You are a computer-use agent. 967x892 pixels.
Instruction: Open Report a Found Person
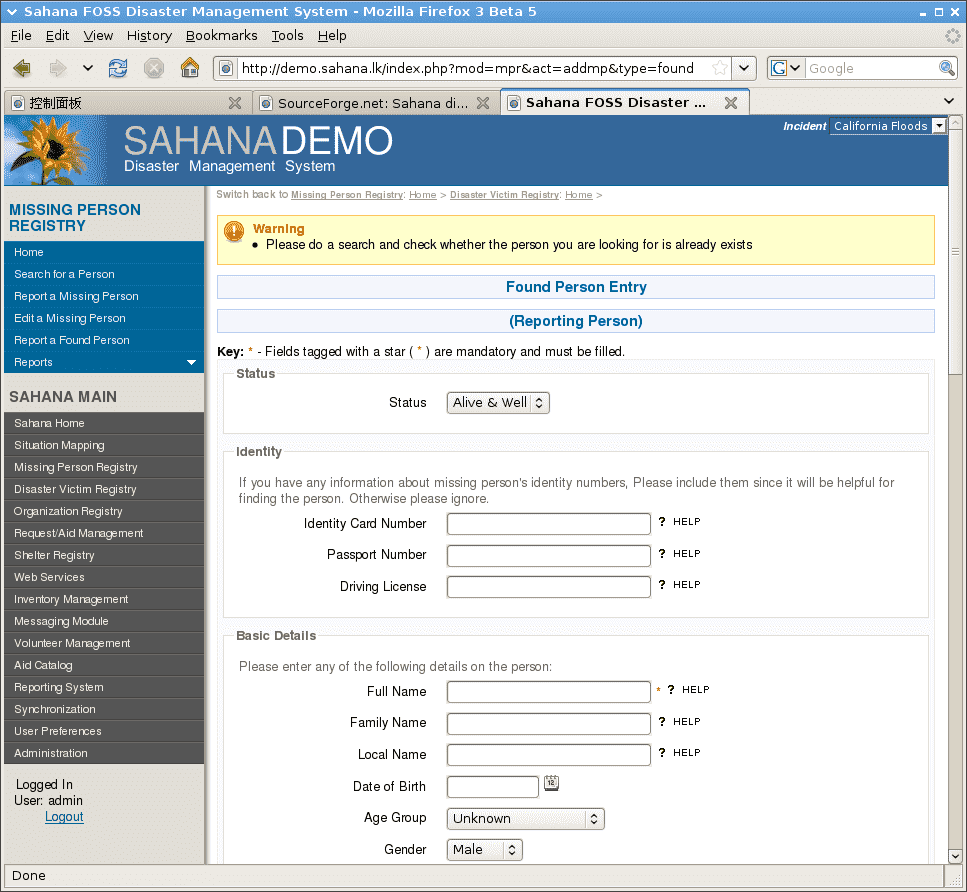coord(104,341)
